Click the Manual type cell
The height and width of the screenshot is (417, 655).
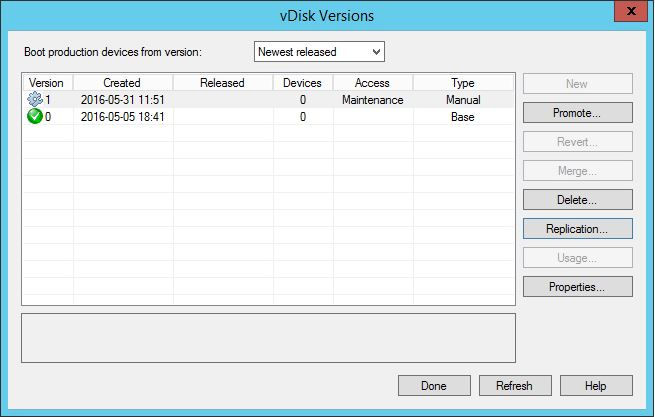click(463, 100)
